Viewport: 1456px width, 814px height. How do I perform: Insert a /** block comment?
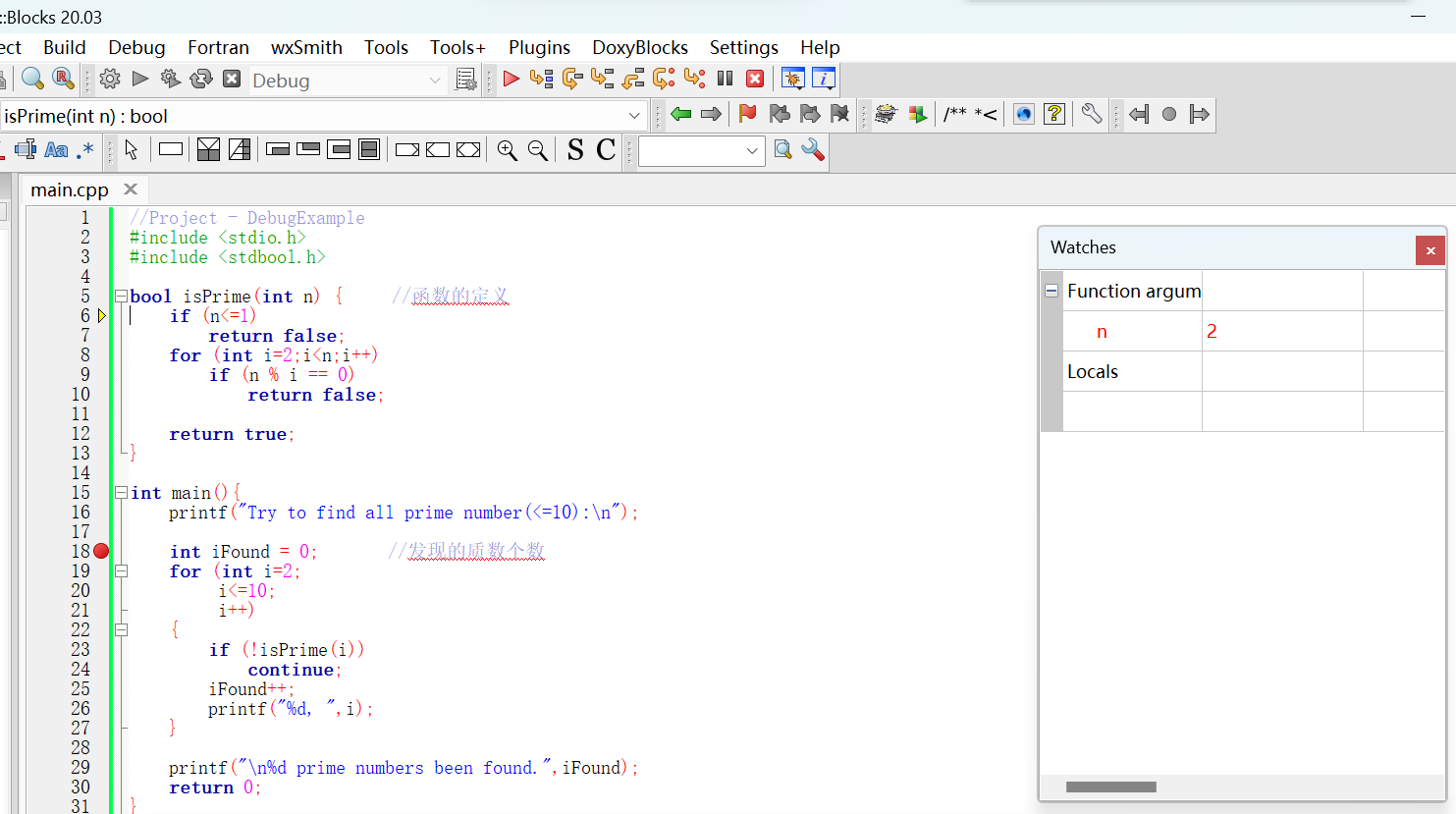955,114
